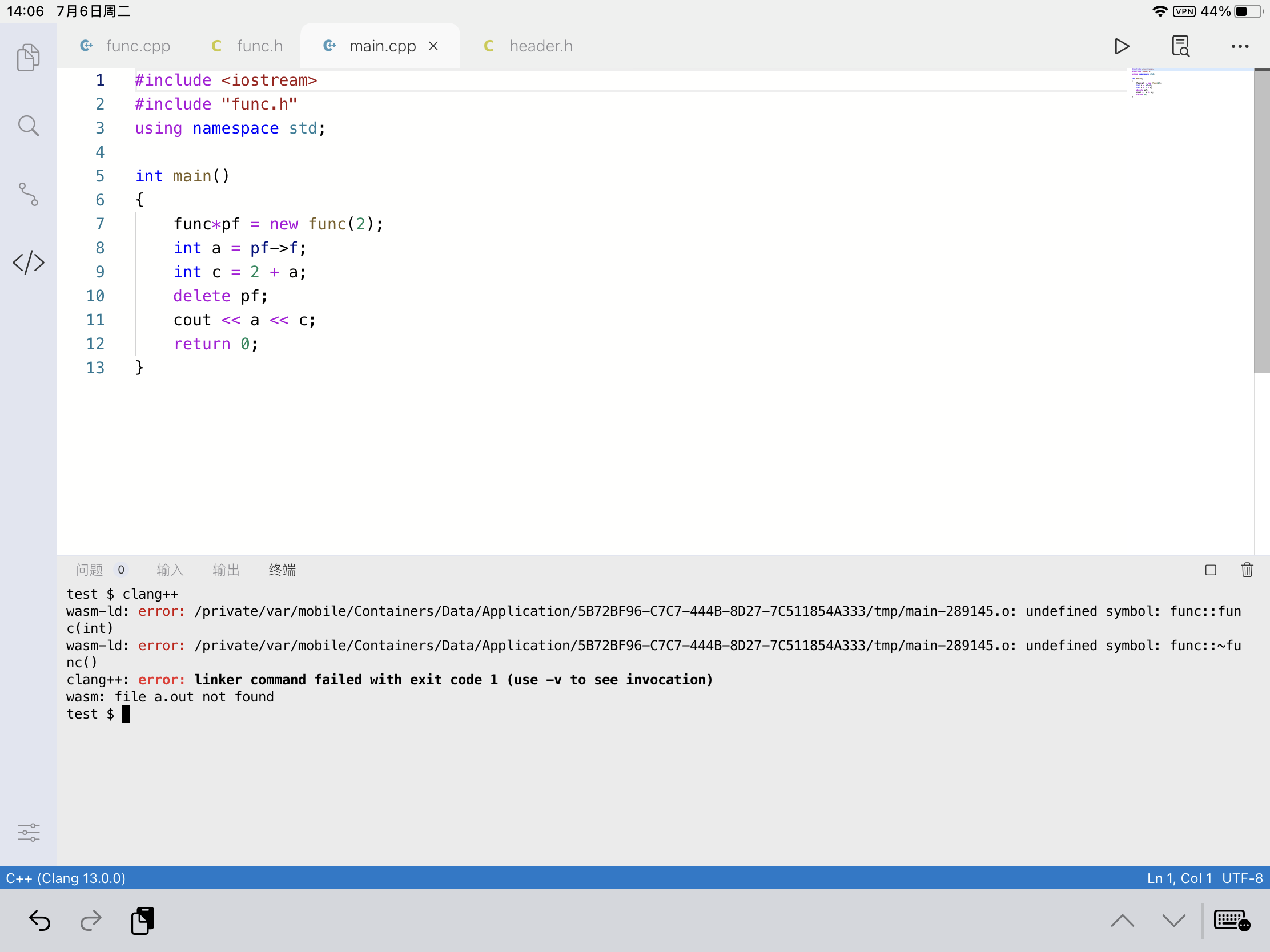The height and width of the screenshot is (952, 1270).
Task: Open the code snippets panel
Action: pyautogui.click(x=28, y=262)
